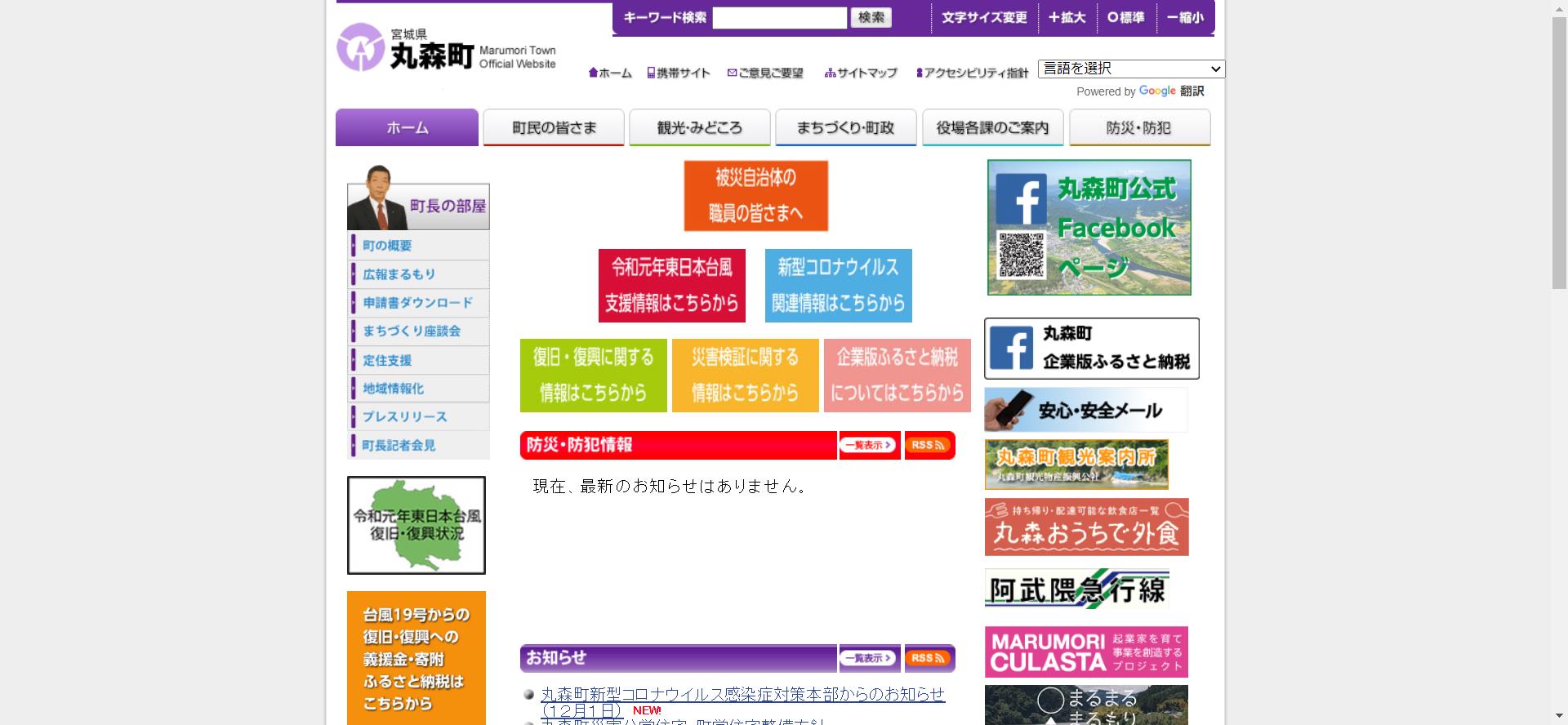Click 台風19号からの復旧・復興への義援金 orange banner
1568x725 pixels.
coord(416,658)
